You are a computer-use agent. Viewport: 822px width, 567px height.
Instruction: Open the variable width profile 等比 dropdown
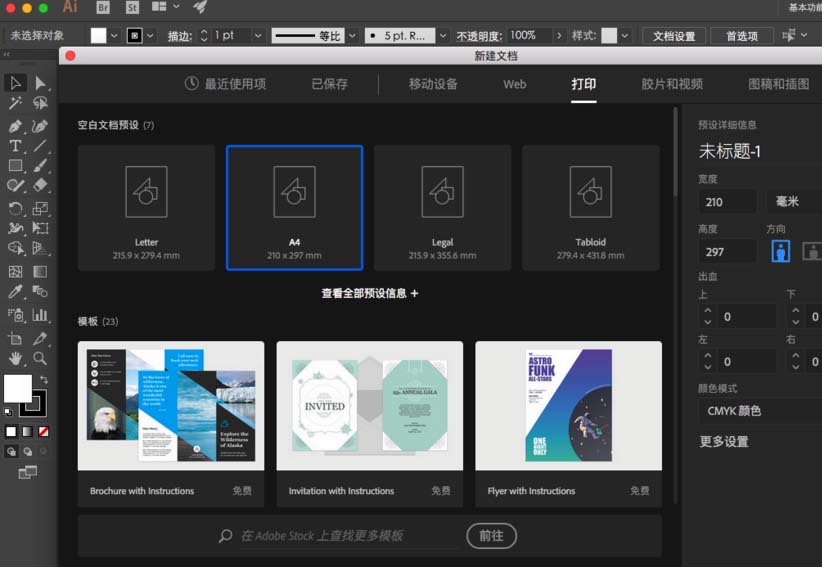click(x=352, y=36)
